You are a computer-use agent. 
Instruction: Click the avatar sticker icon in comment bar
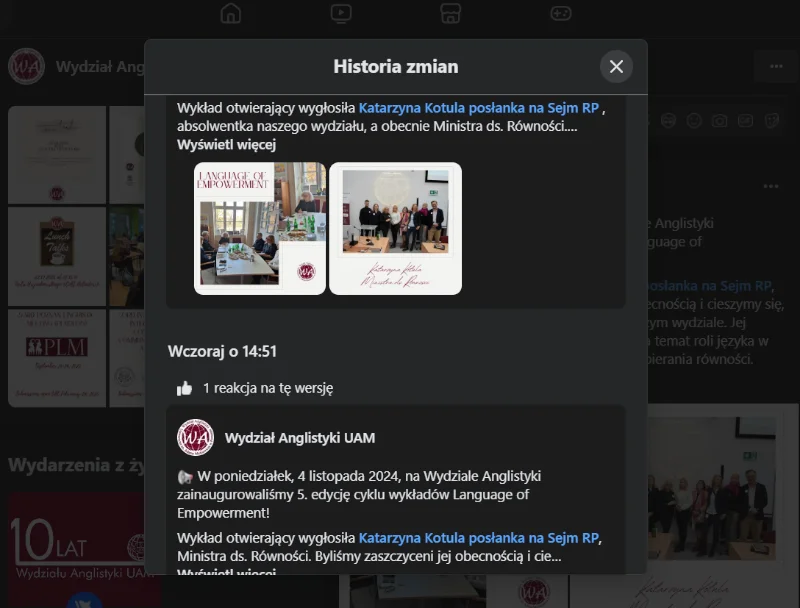click(x=668, y=120)
